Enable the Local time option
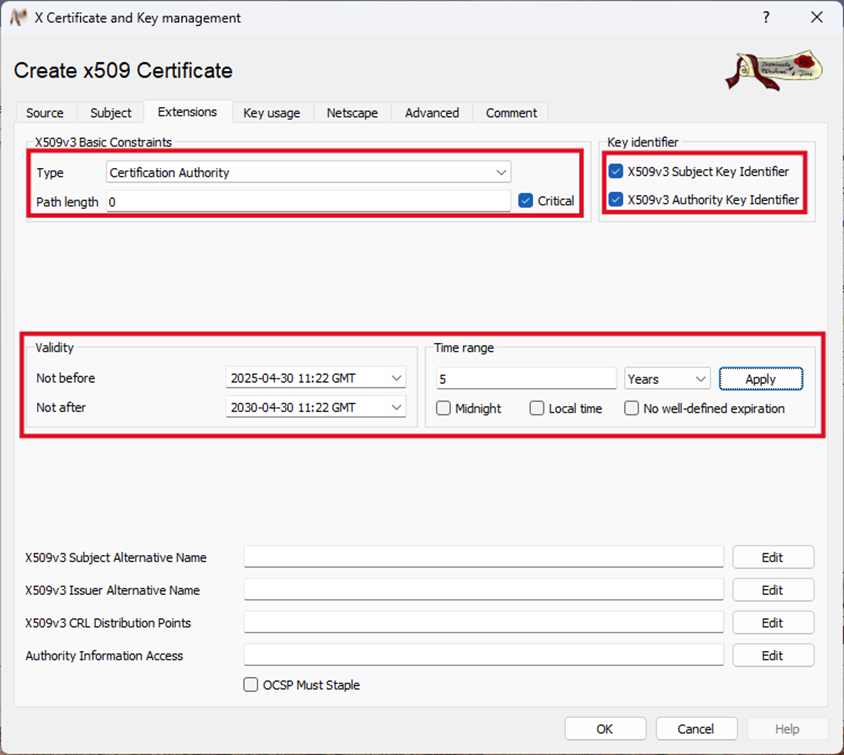Image resolution: width=844 pixels, height=755 pixels. (537, 408)
